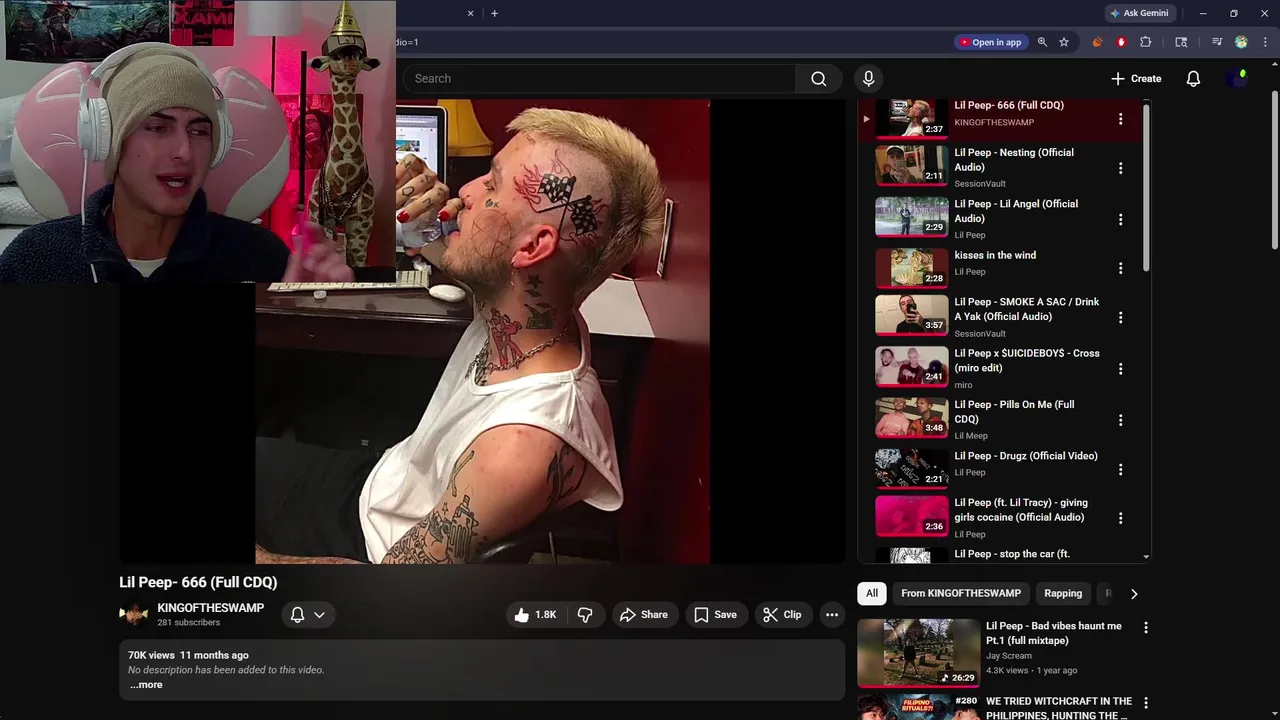Close the current browser tab
This screenshot has width=1280, height=720.
click(x=470, y=13)
